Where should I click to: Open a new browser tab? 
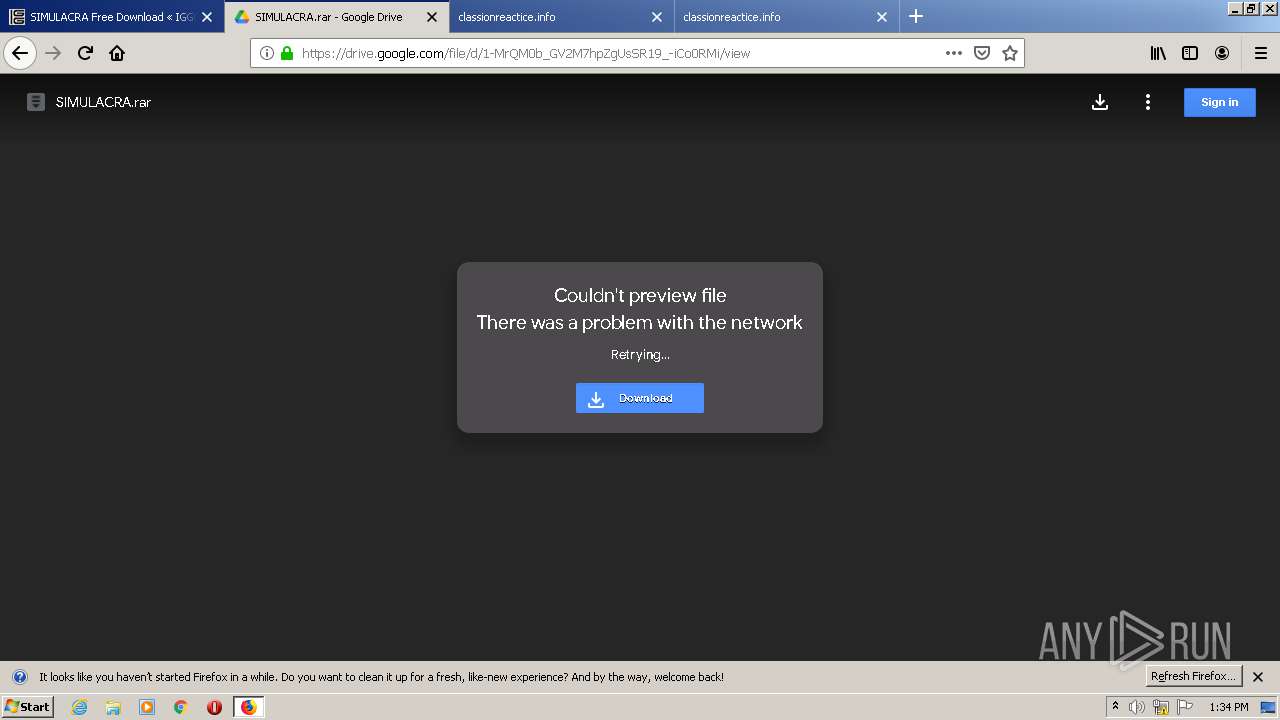pos(916,16)
